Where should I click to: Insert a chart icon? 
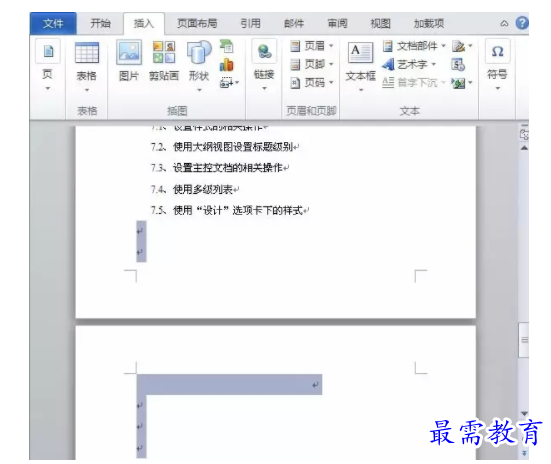(227, 65)
